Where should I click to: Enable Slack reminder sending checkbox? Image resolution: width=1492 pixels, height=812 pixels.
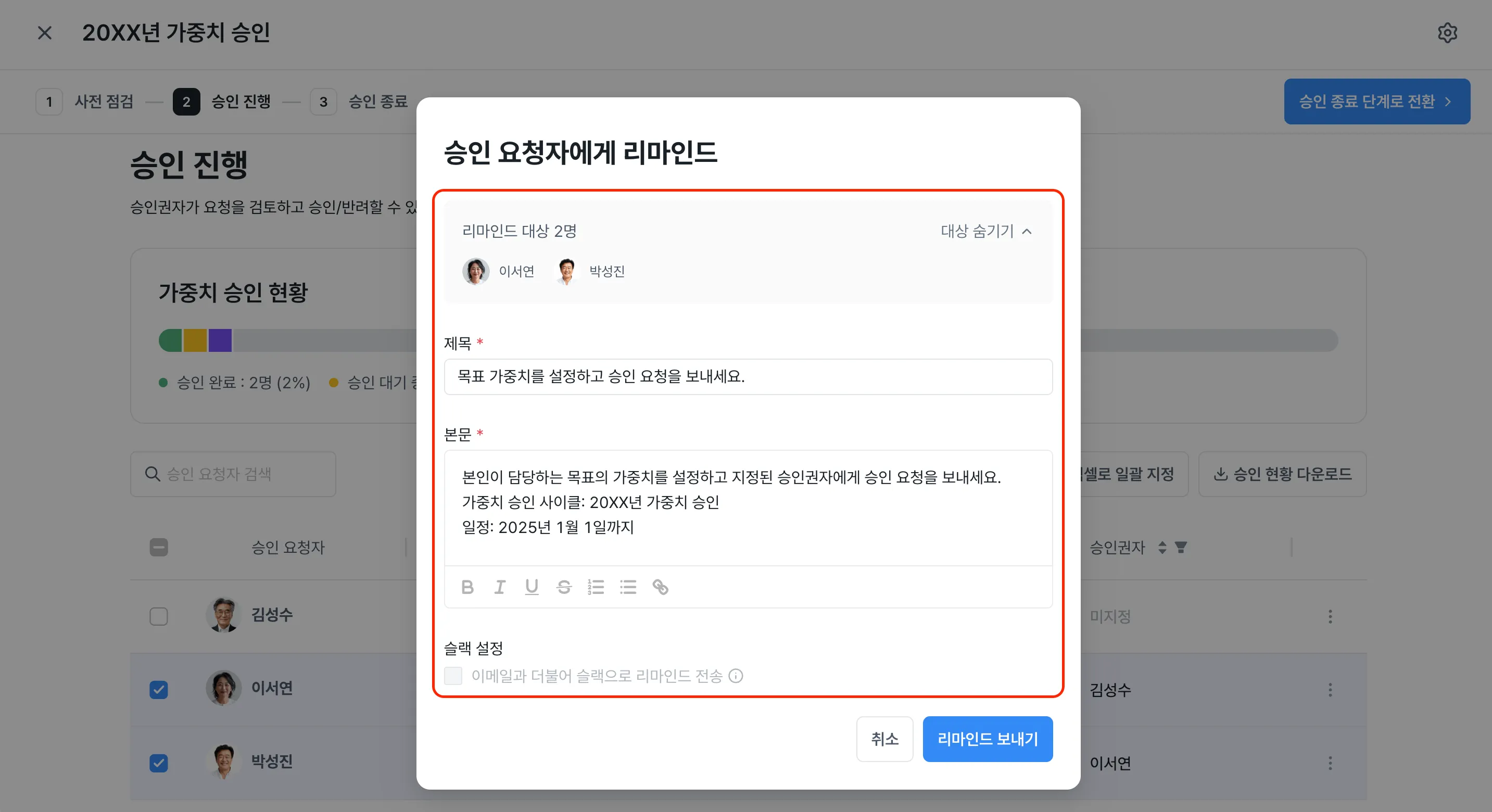pos(453,676)
